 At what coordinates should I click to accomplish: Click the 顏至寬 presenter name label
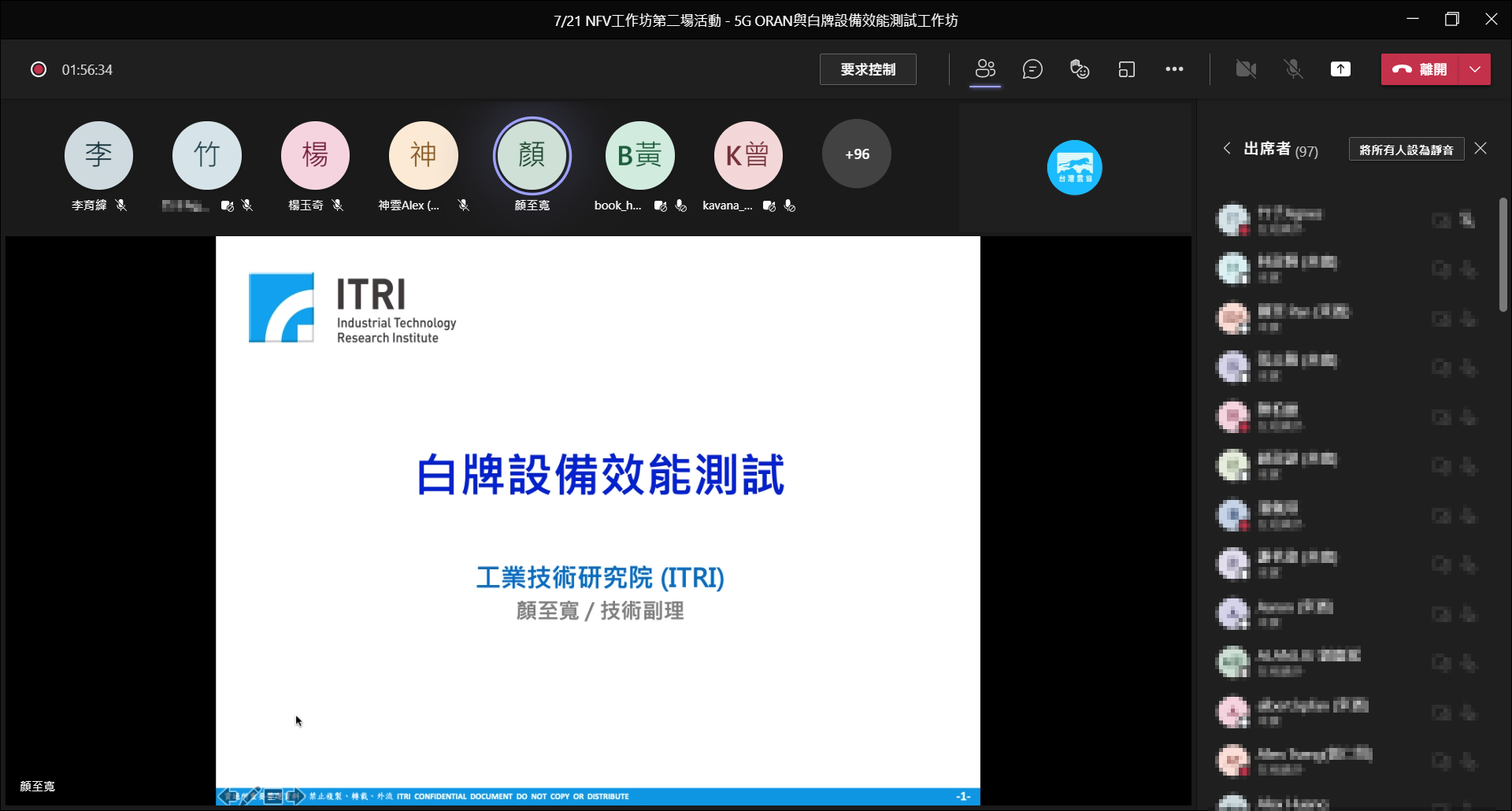37,786
